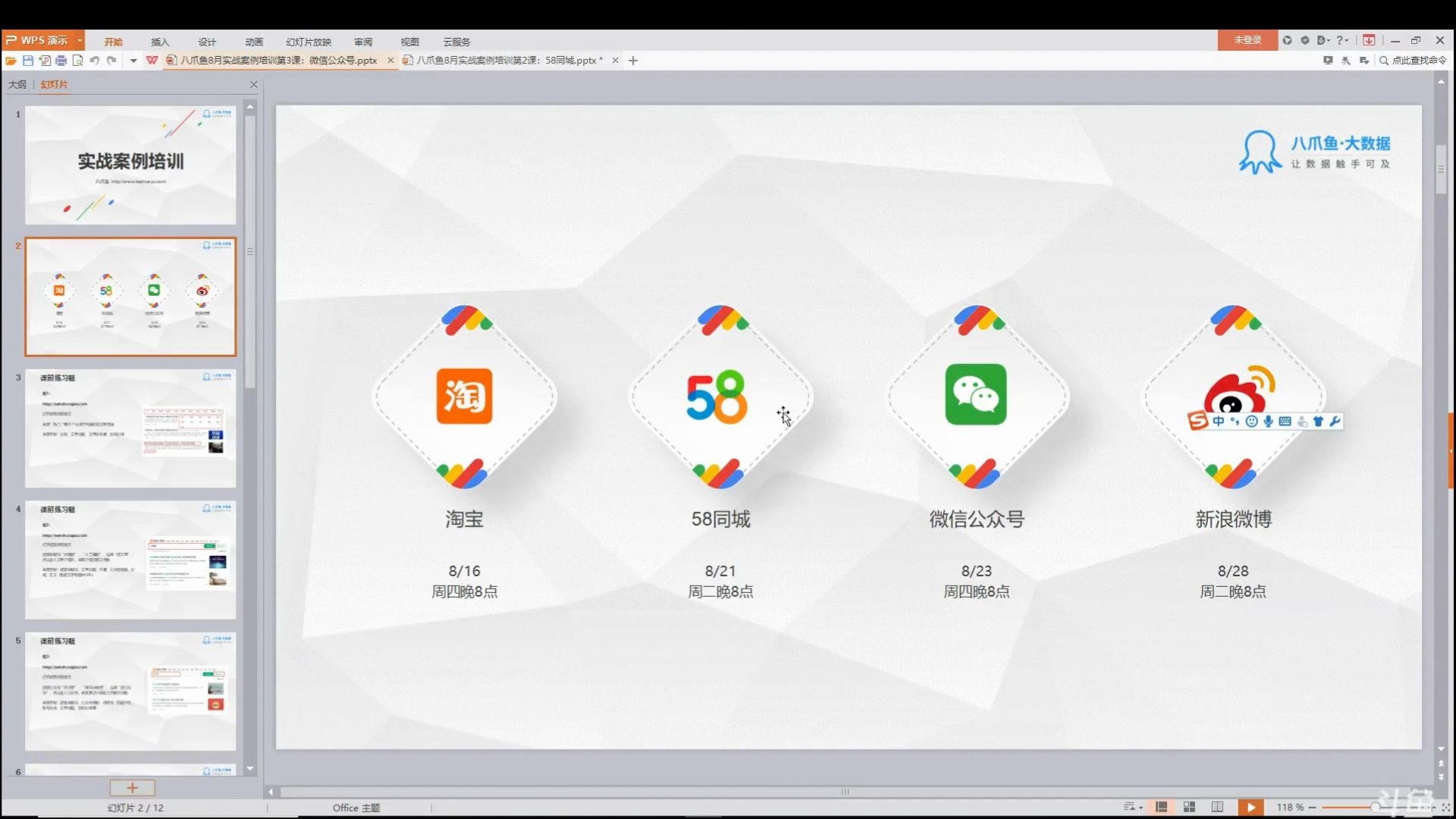Click the thumbnail pane scroll down arrow
The width and height of the screenshot is (1456, 819).
point(250,769)
